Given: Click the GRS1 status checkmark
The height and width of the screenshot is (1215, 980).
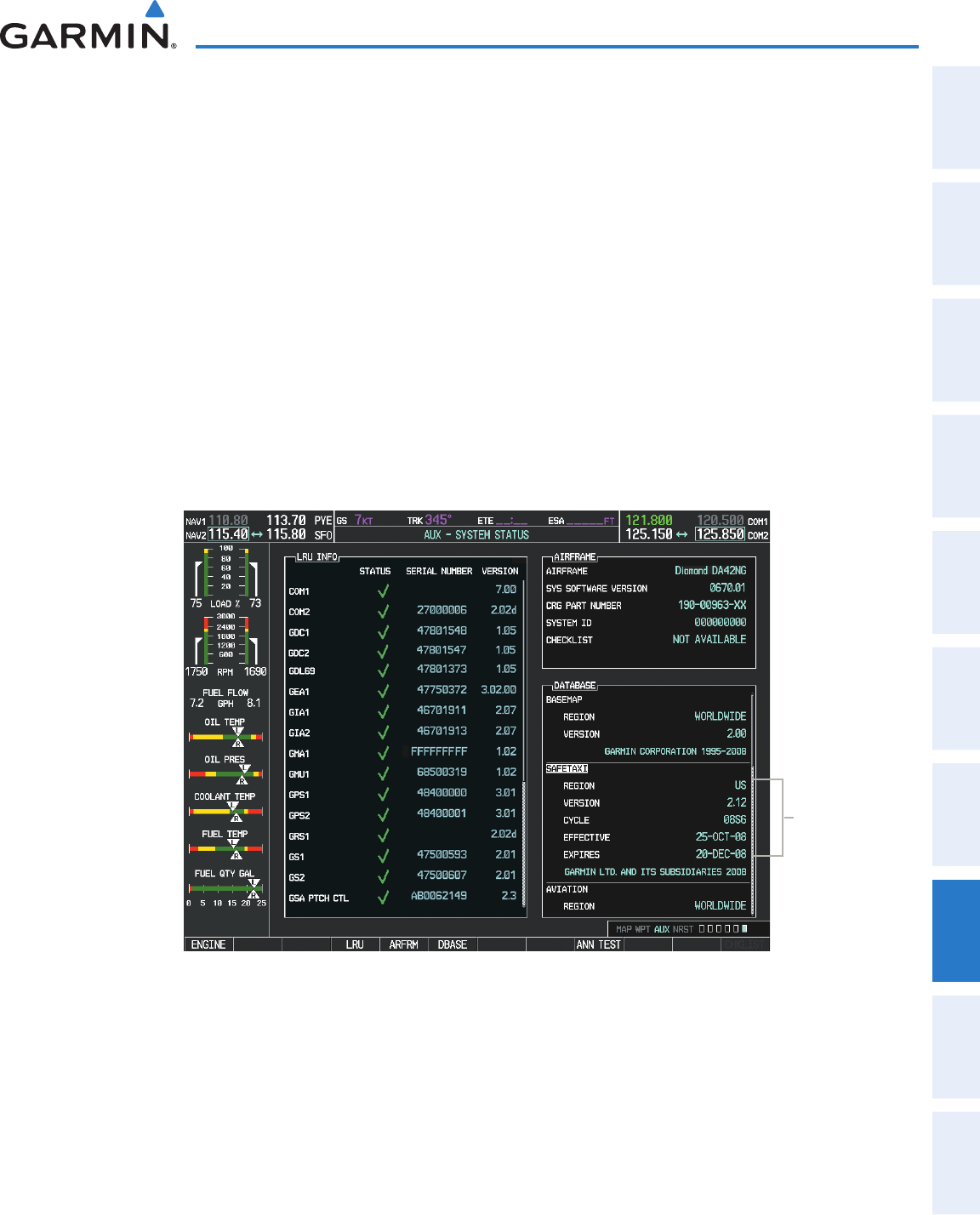Looking at the screenshot, I should (384, 836).
